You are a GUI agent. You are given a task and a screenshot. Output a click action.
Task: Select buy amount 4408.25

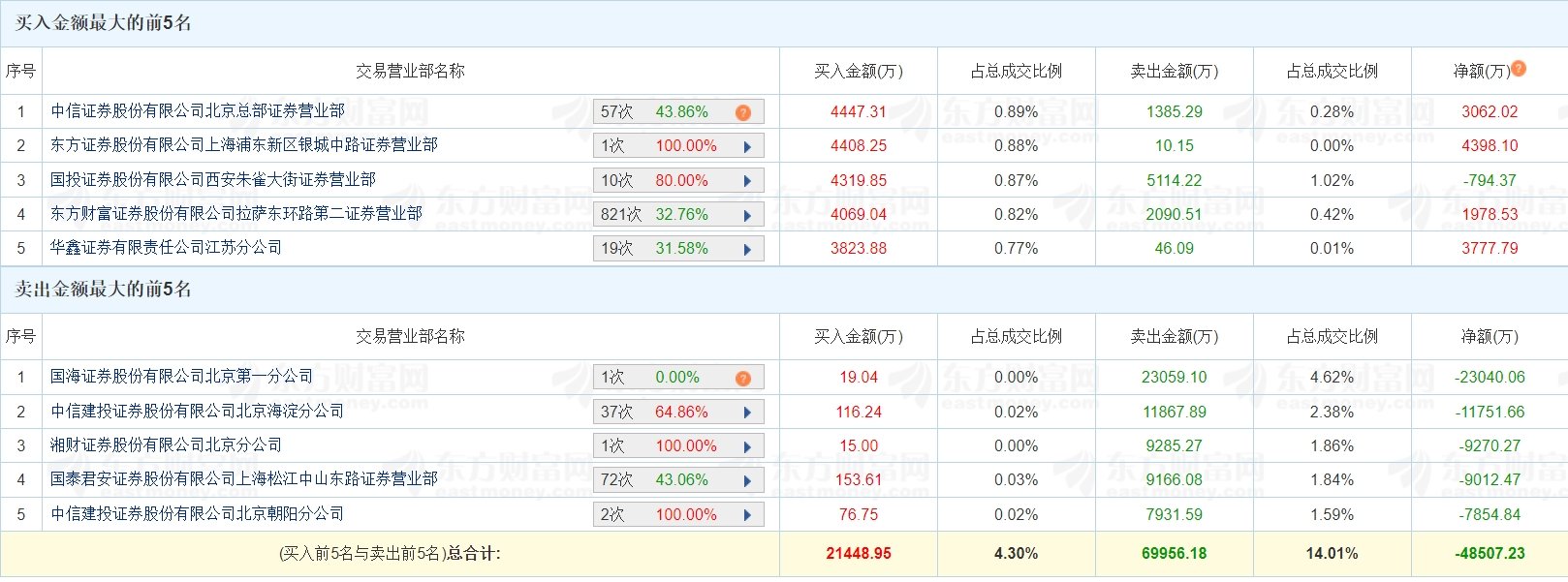coord(859,146)
